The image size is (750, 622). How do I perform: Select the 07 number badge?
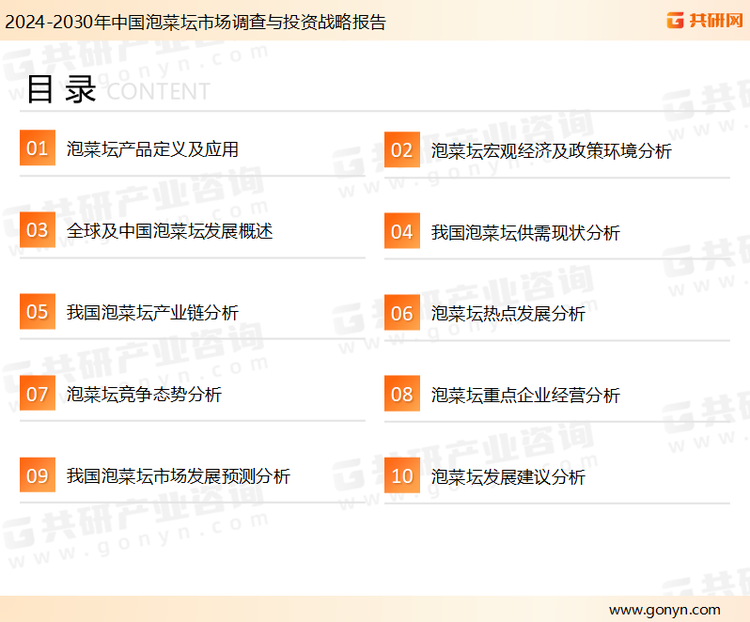point(37,394)
